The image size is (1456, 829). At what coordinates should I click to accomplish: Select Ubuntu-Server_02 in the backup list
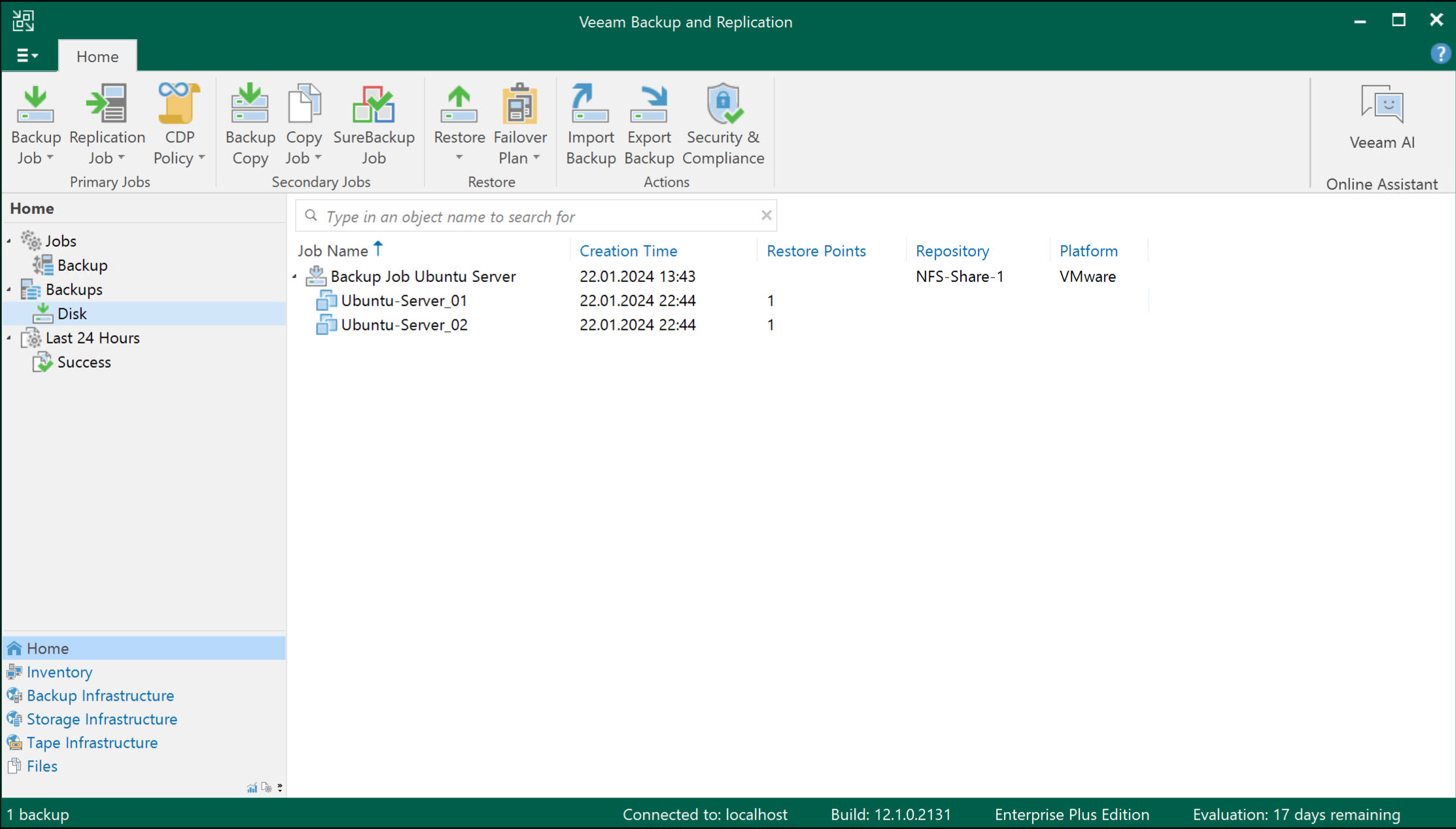(x=403, y=325)
